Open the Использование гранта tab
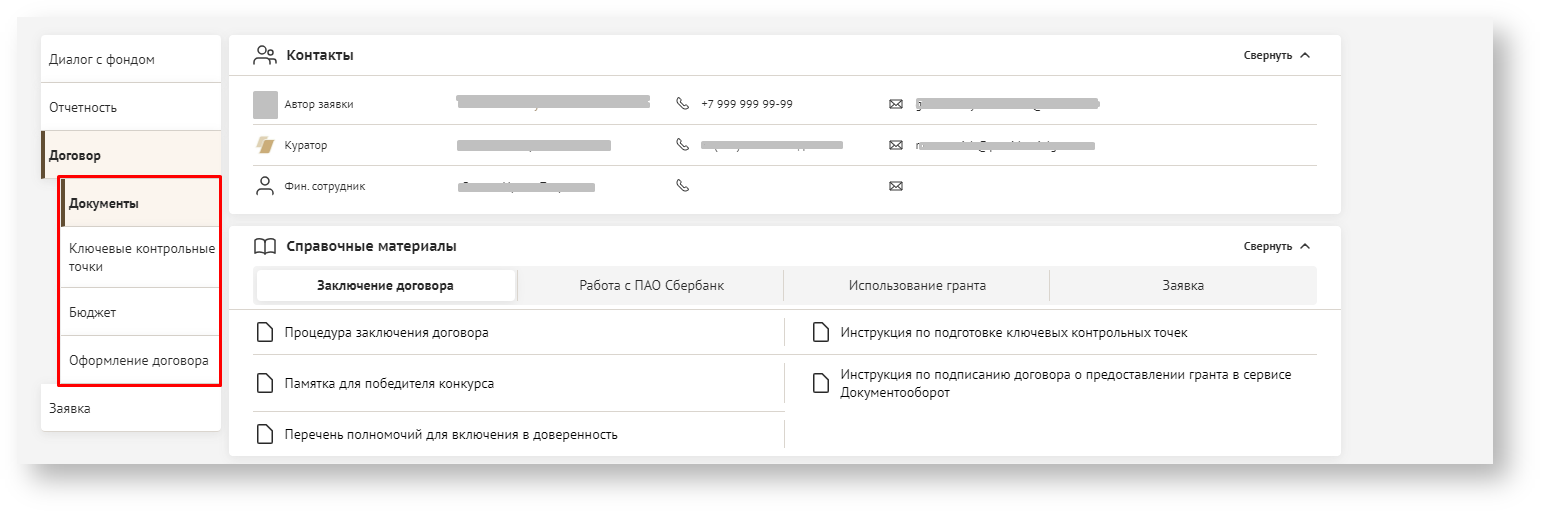 [x=917, y=286]
